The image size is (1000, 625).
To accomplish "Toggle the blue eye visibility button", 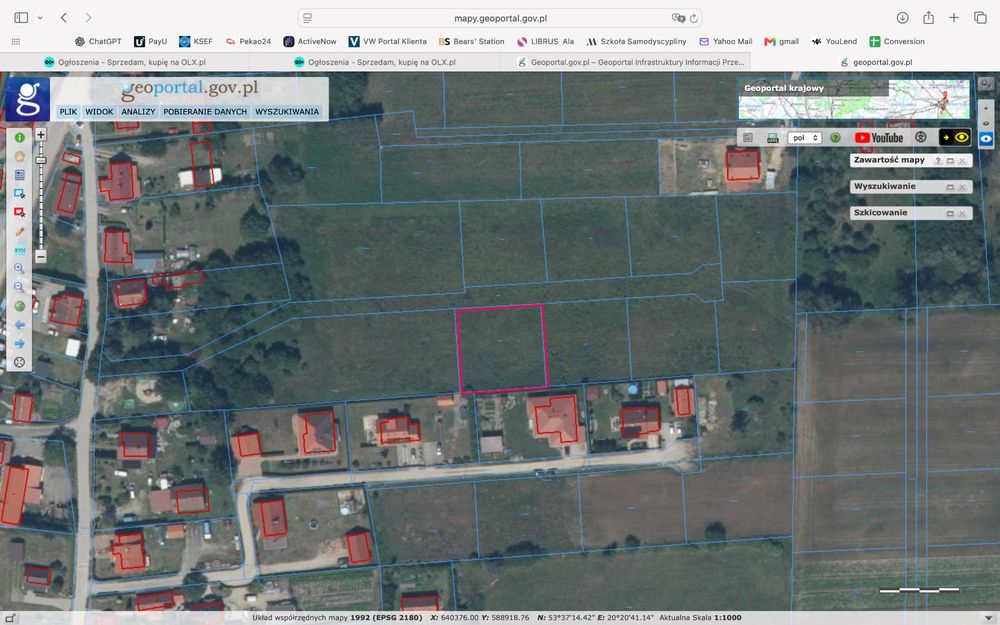I will pyautogui.click(x=986, y=138).
